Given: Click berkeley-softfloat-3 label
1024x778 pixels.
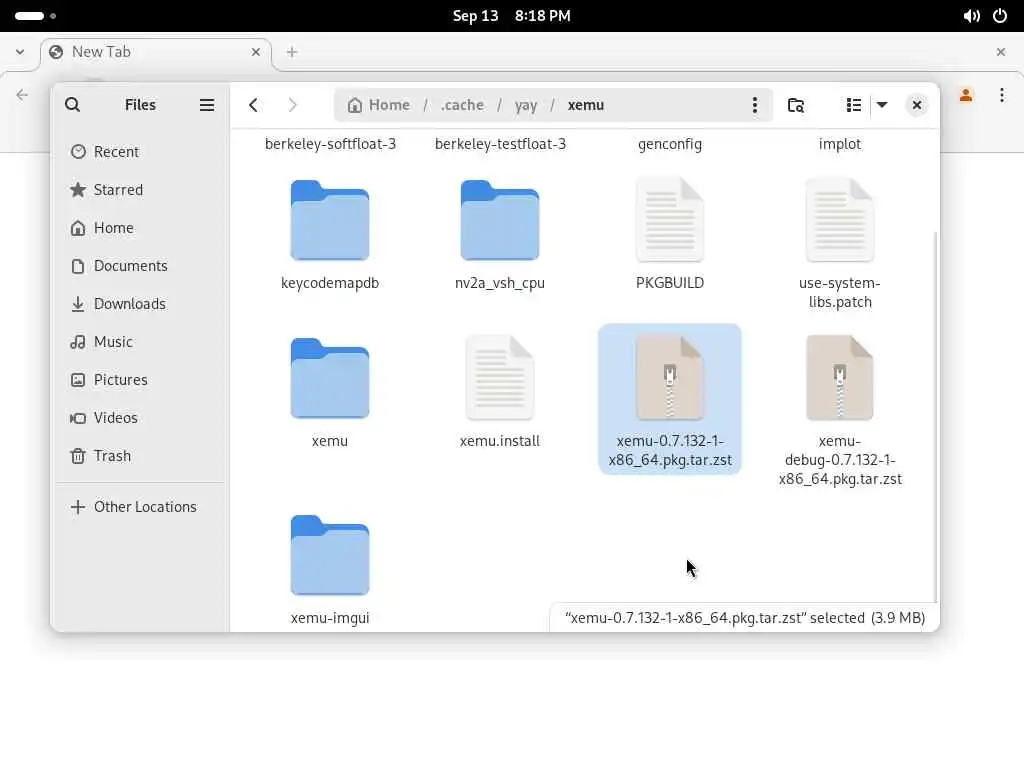Looking at the screenshot, I should (x=330, y=144).
